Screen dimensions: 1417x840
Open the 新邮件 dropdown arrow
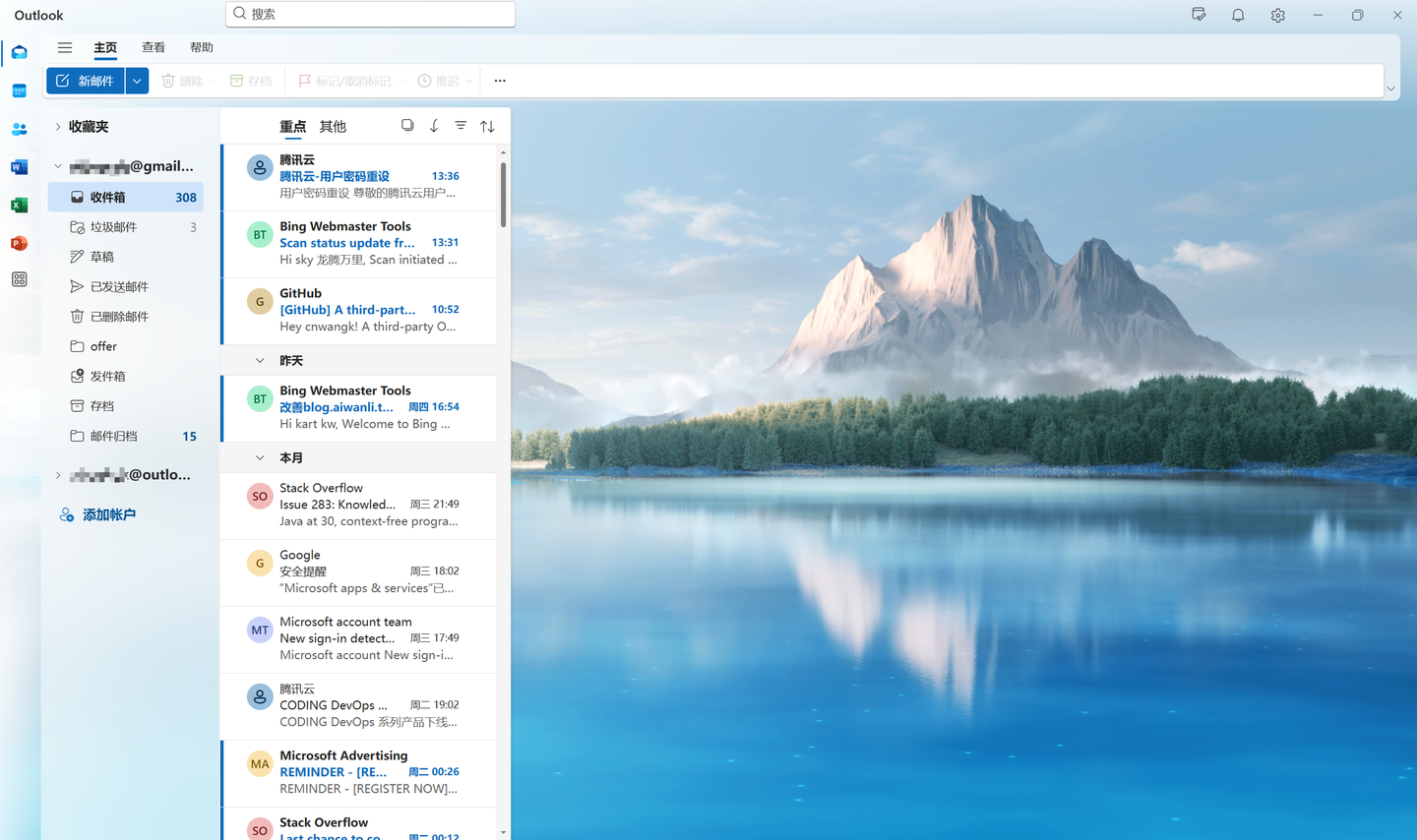click(x=137, y=81)
